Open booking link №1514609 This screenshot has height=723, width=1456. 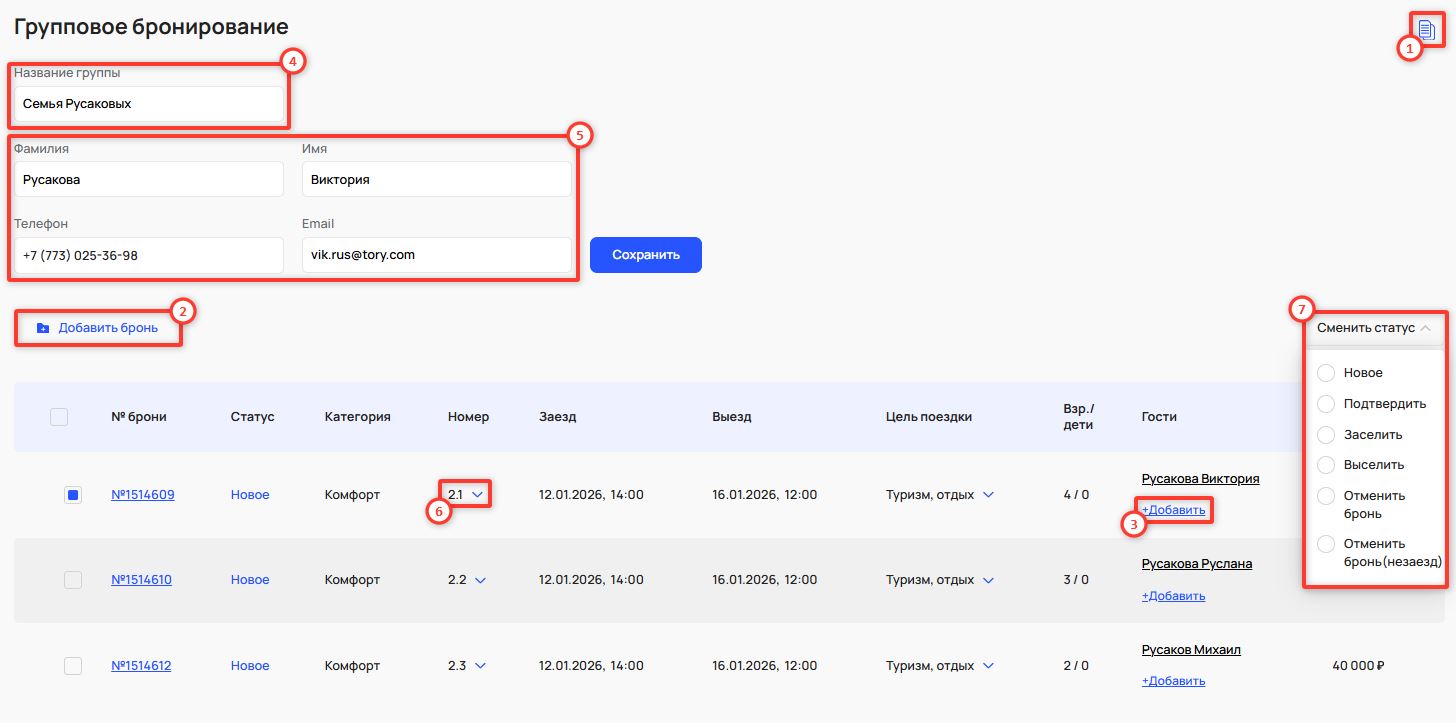142,495
